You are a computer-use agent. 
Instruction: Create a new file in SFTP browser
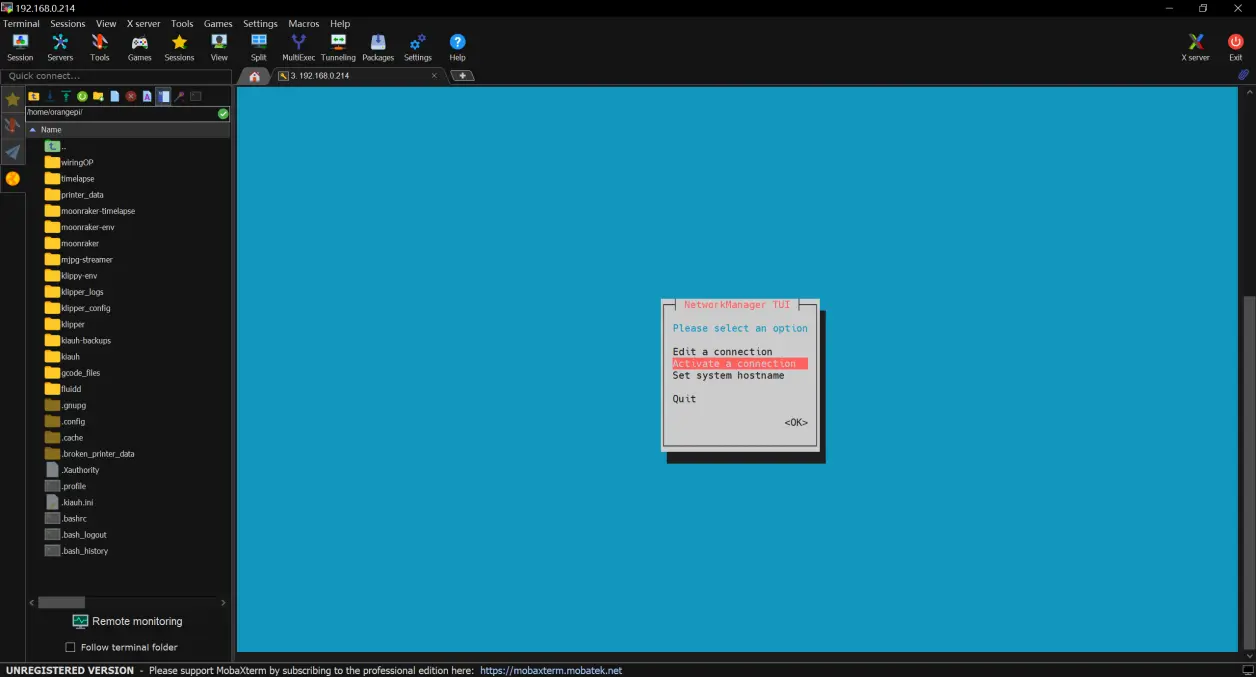pyautogui.click(x=115, y=96)
